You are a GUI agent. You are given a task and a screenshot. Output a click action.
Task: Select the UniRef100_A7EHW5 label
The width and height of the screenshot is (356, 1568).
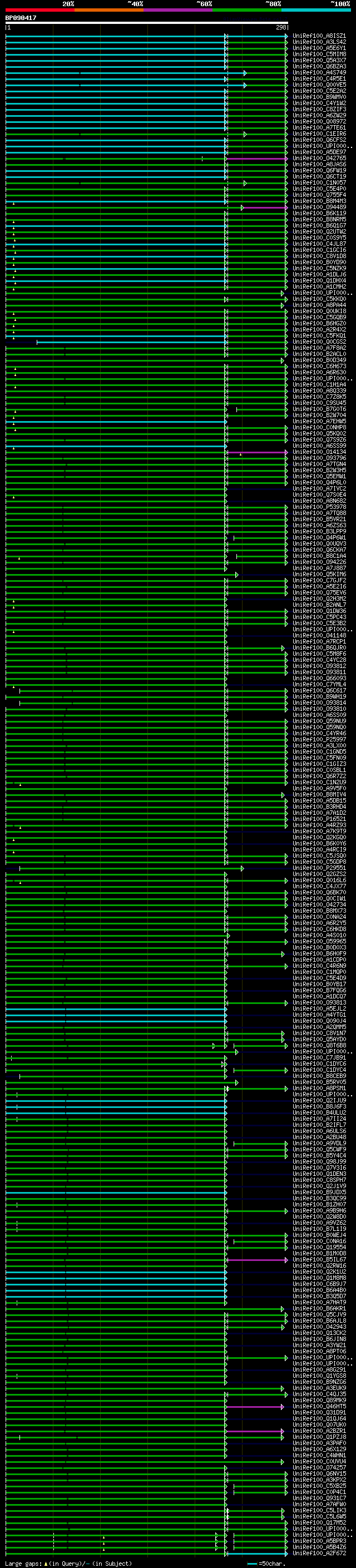click(x=319, y=421)
